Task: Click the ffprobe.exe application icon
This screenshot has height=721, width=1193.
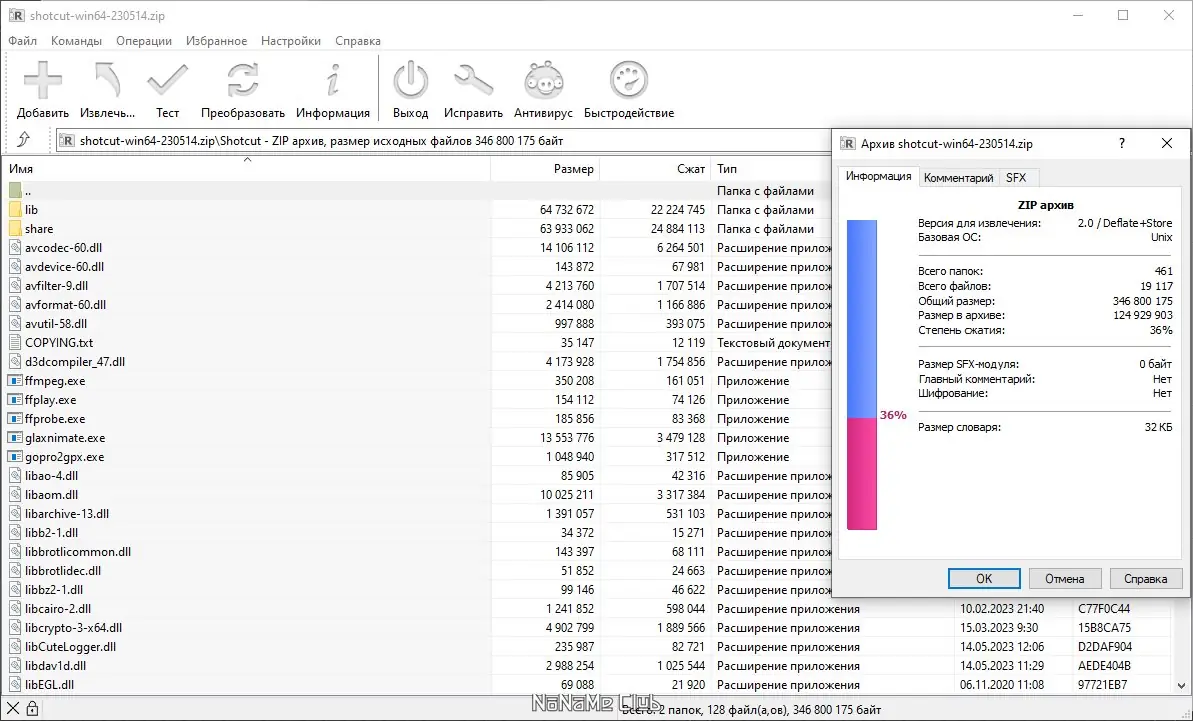Action: [15, 419]
